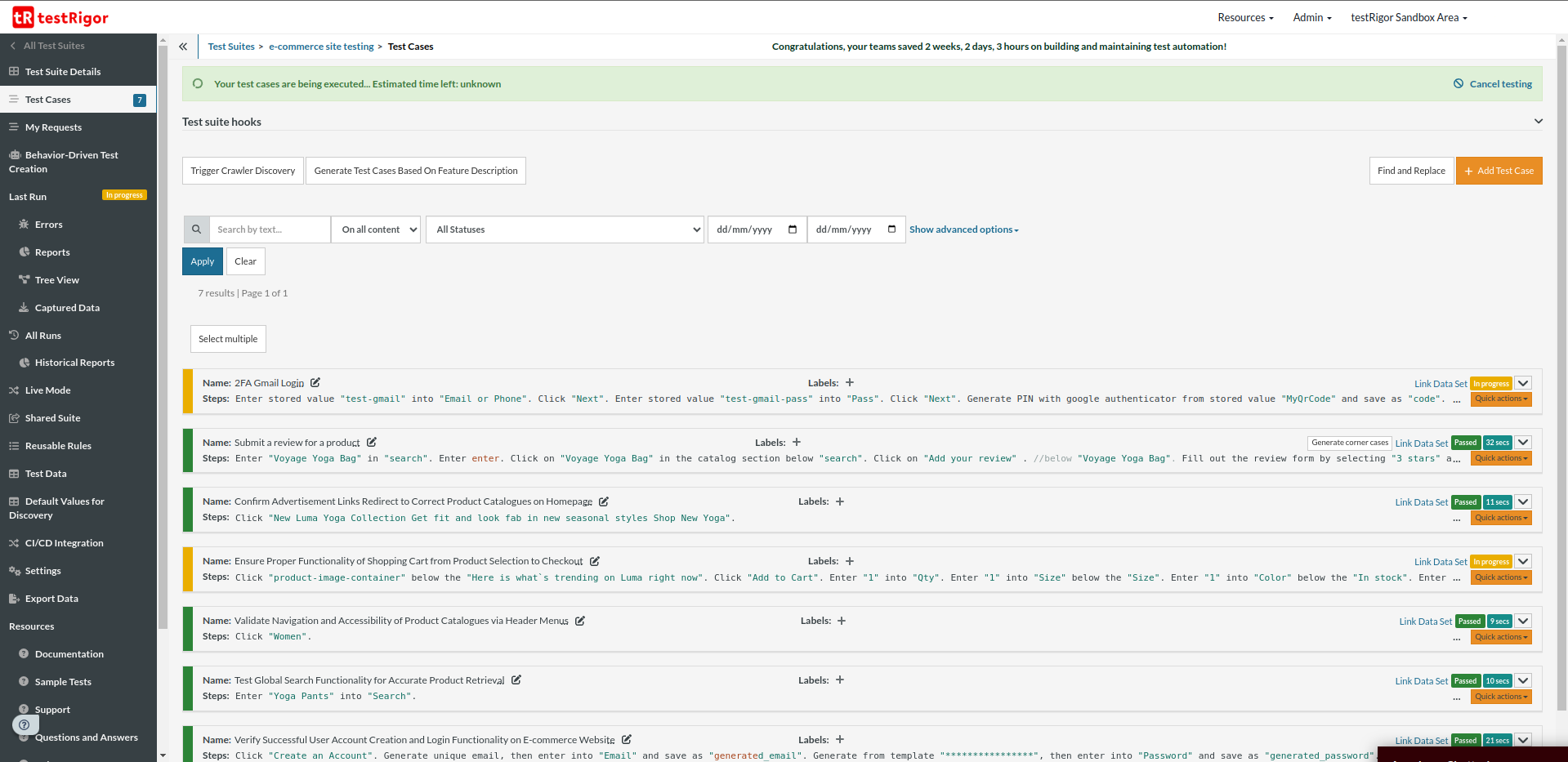Click Passed status badge of Submit a review
Screen dimensions: 1568x762
pyautogui.click(x=1466, y=443)
